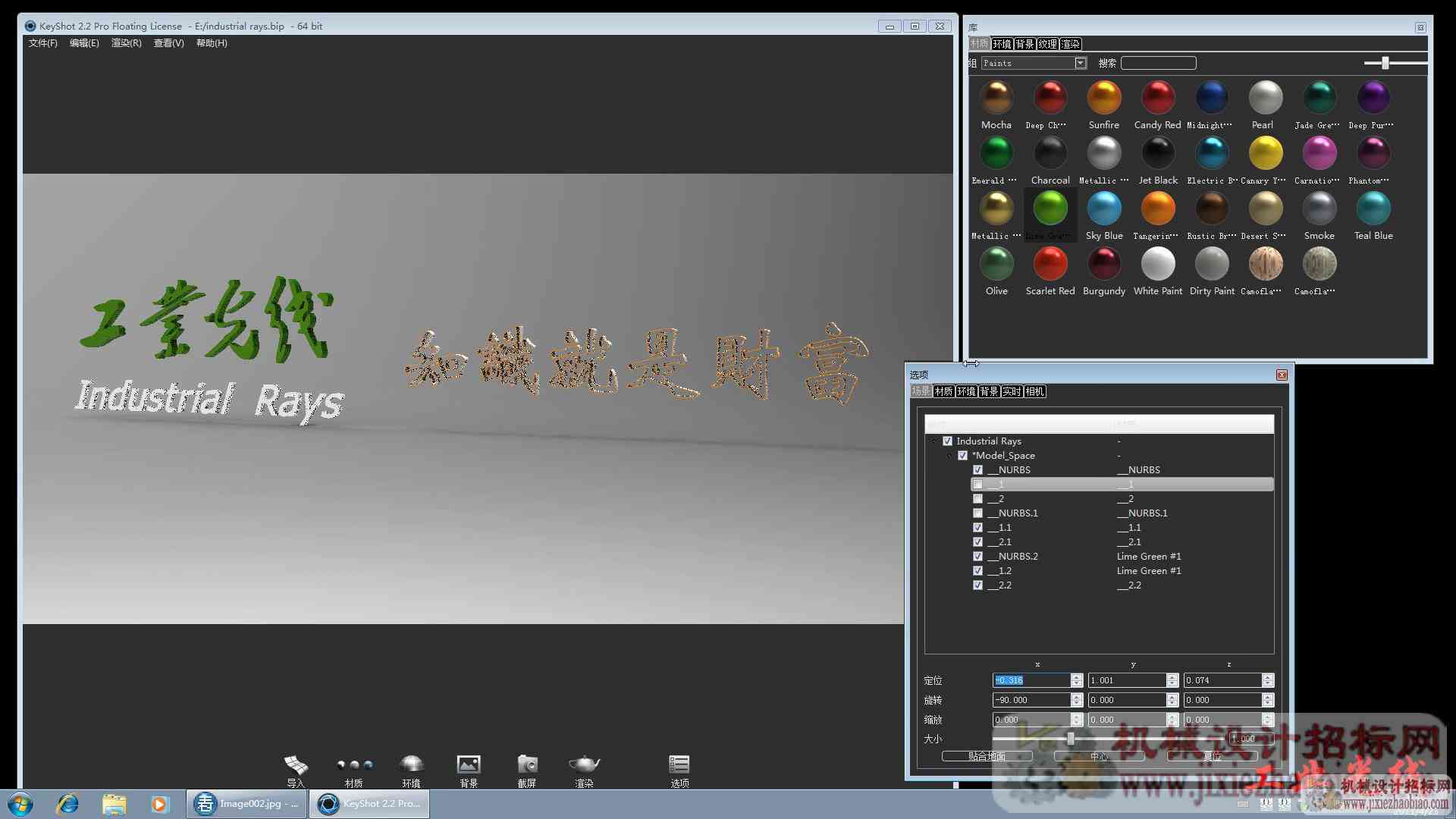Image resolution: width=1456 pixels, height=819 pixels.
Task: Toggle the *Model_Space checkbox
Action: pyautogui.click(x=962, y=456)
